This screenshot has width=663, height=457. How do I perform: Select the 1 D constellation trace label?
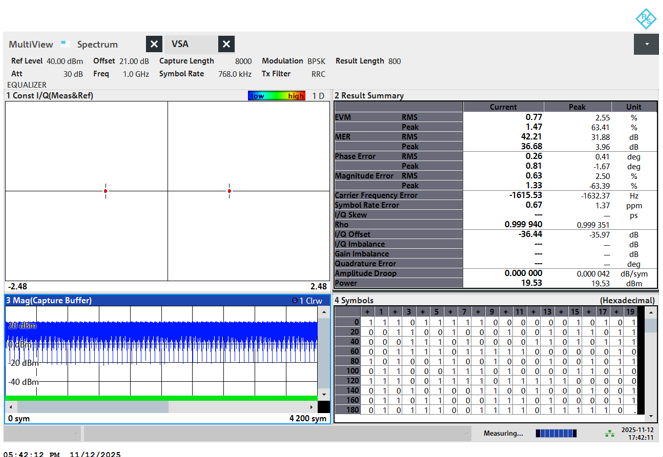point(318,96)
